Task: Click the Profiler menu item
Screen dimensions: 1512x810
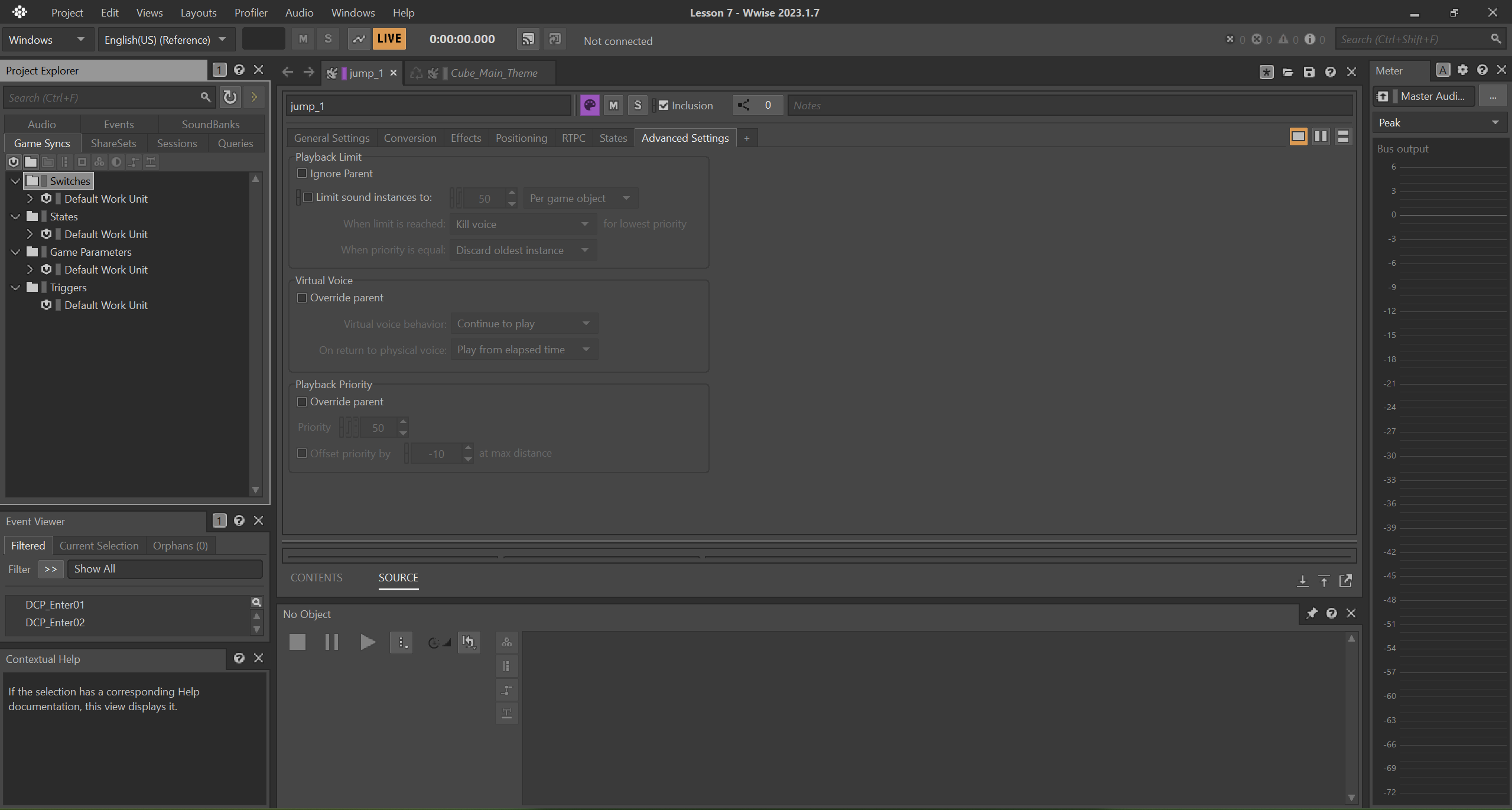Action: tap(250, 12)
